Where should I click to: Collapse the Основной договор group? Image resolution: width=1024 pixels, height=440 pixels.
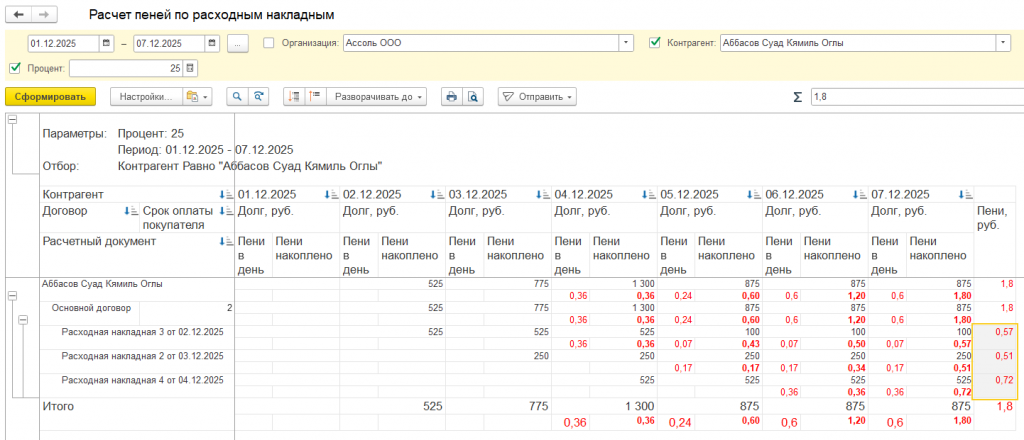[21, 319]
